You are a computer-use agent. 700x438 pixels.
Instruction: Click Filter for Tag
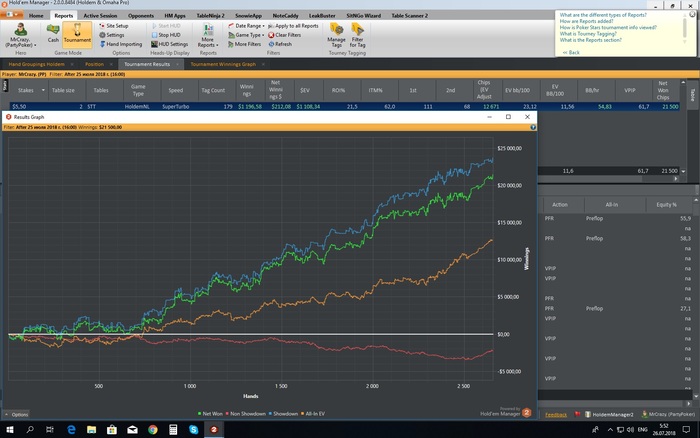pos(358,35)
